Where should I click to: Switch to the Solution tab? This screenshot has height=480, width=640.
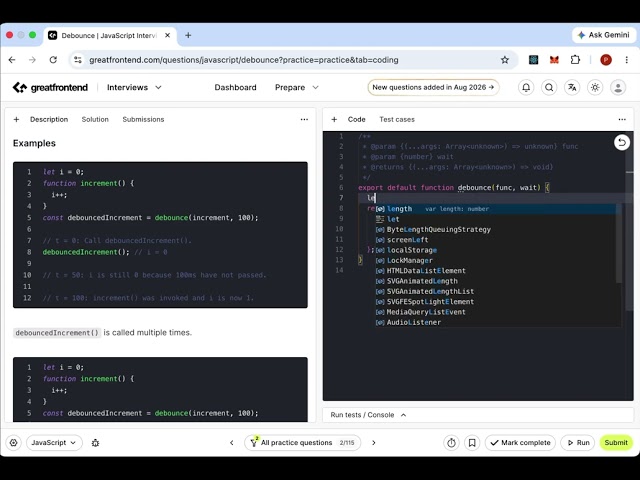tap(95, 119)
